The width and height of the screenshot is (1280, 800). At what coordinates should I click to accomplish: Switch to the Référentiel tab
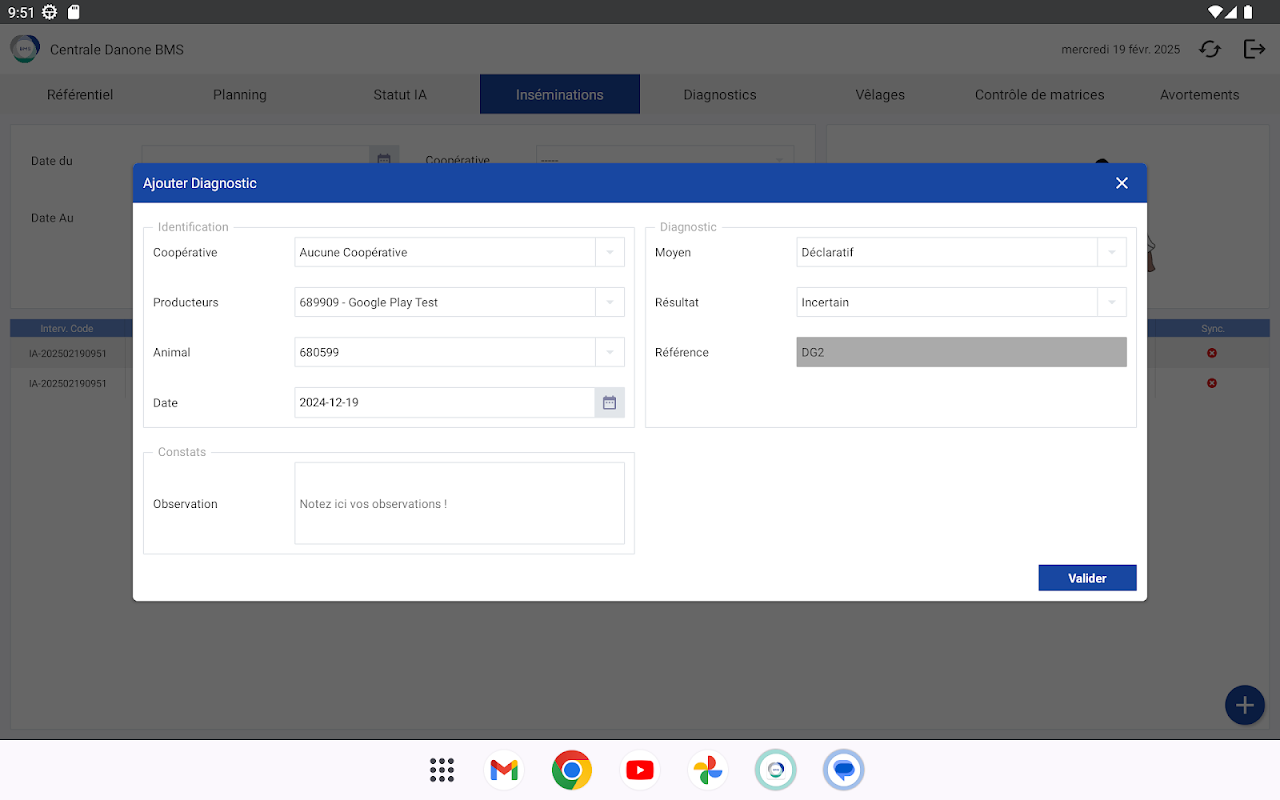pyautogui.click(x=80, y=95)
